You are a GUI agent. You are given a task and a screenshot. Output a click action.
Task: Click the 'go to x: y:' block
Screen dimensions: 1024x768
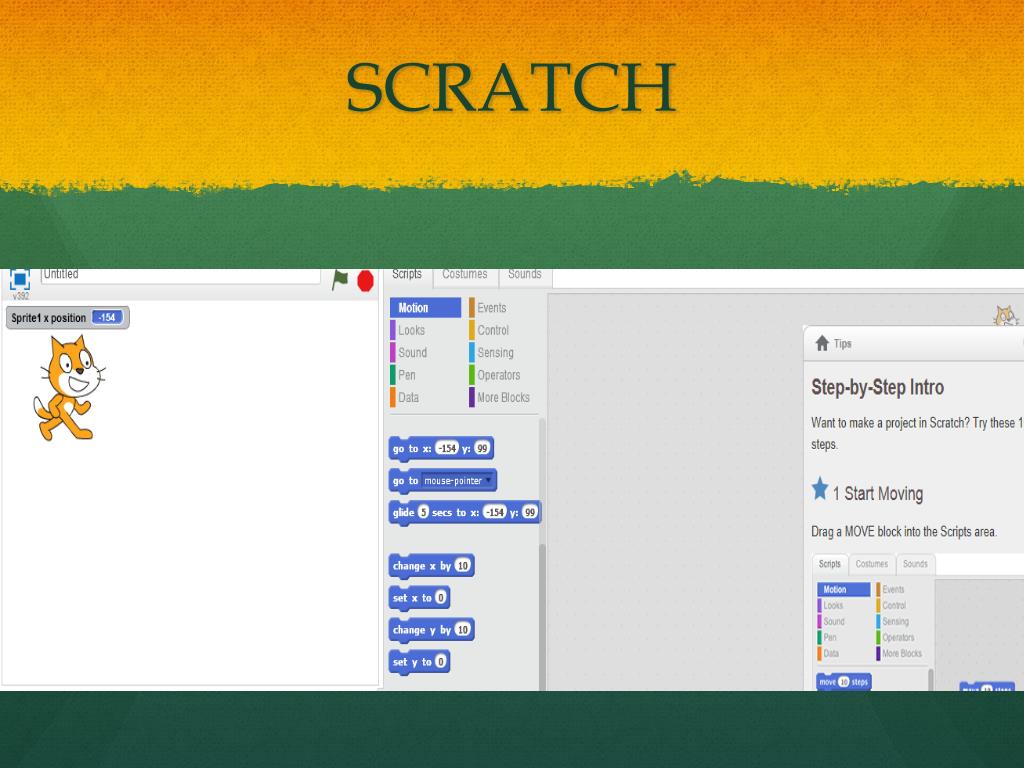[441, 449]
